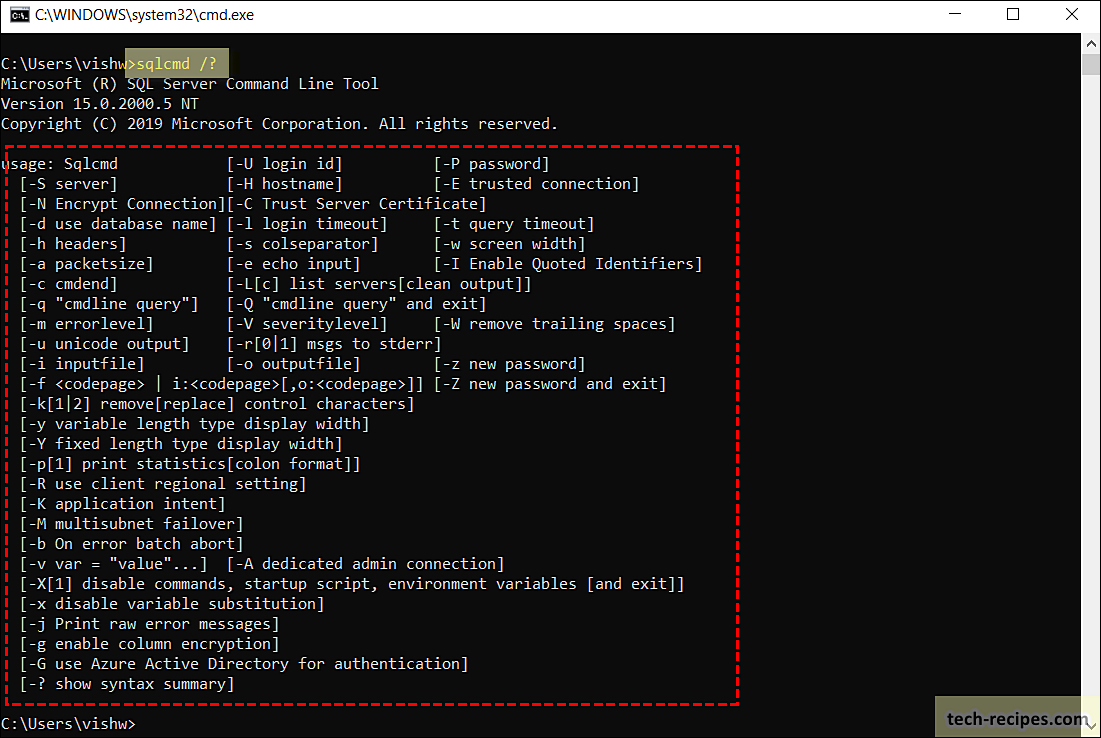Click the scrollbar up arrow icon
Image resolution: width=1101 pixels, height=738 pixels.
(x=1089, y=43)
